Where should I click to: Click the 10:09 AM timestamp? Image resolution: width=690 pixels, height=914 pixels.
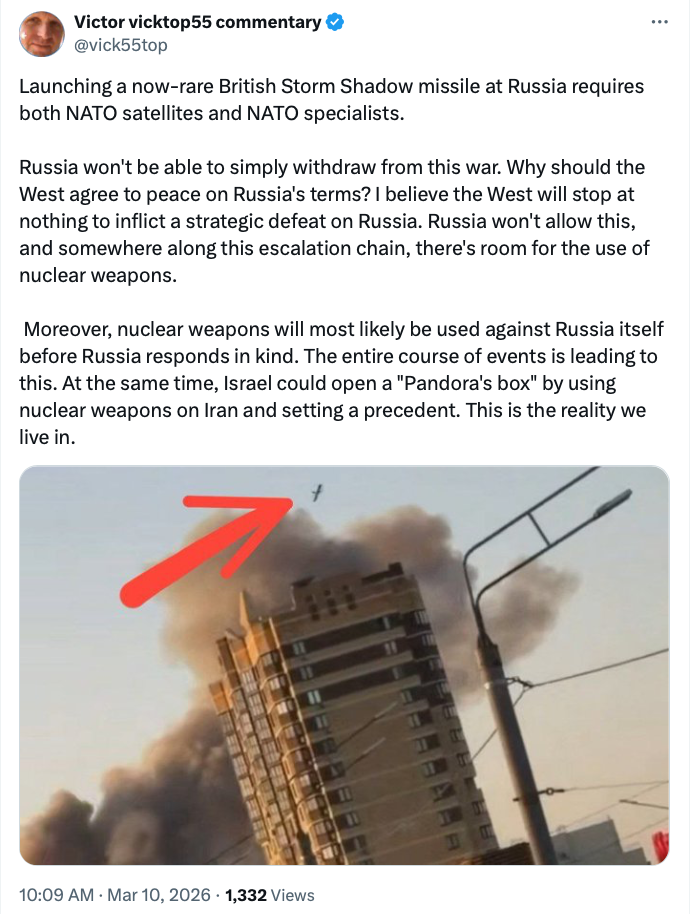[x=57, y=895]
